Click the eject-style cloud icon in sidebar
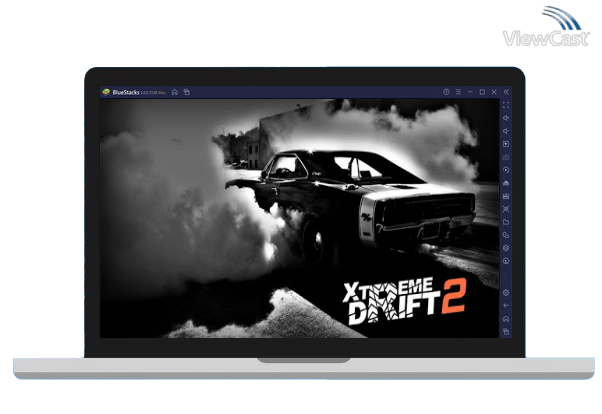 [506, 183]
